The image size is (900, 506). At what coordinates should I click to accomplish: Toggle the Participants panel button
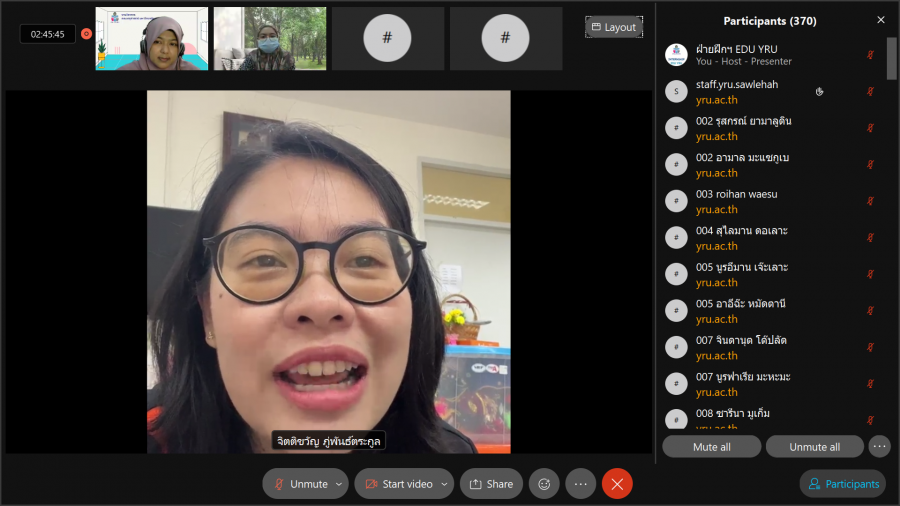coord(842,484)
